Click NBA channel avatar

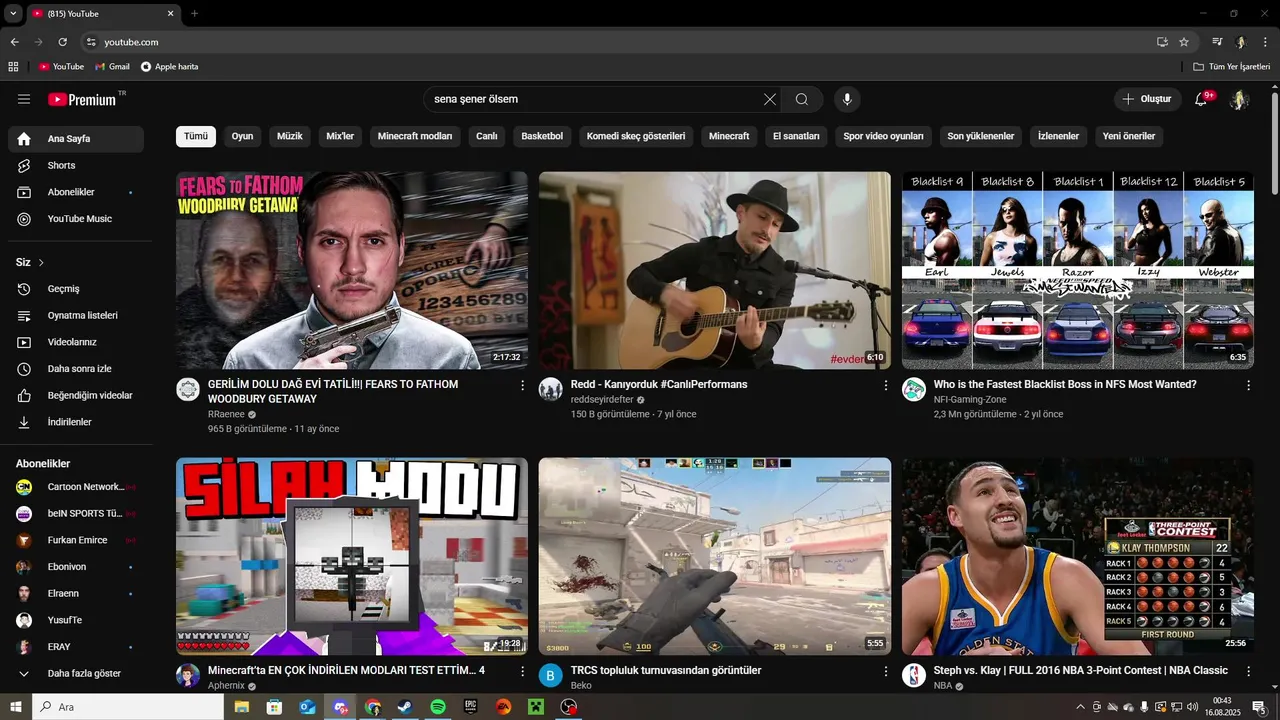click(914, 675)
